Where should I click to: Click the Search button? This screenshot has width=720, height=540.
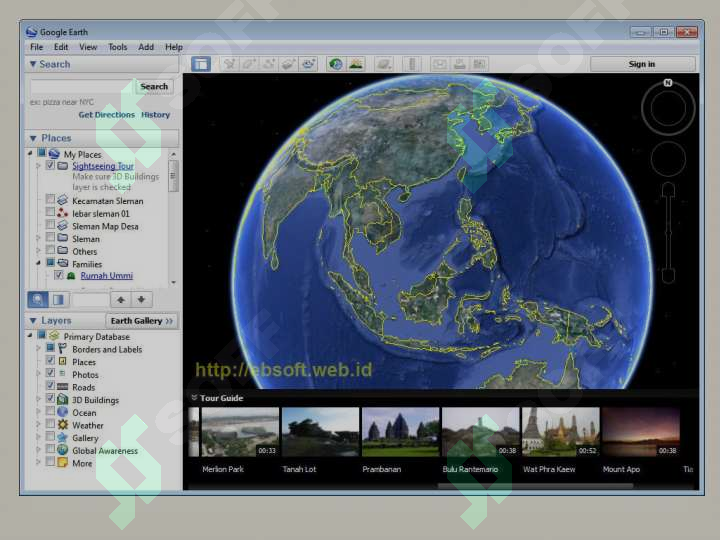[x=154, y=86]
